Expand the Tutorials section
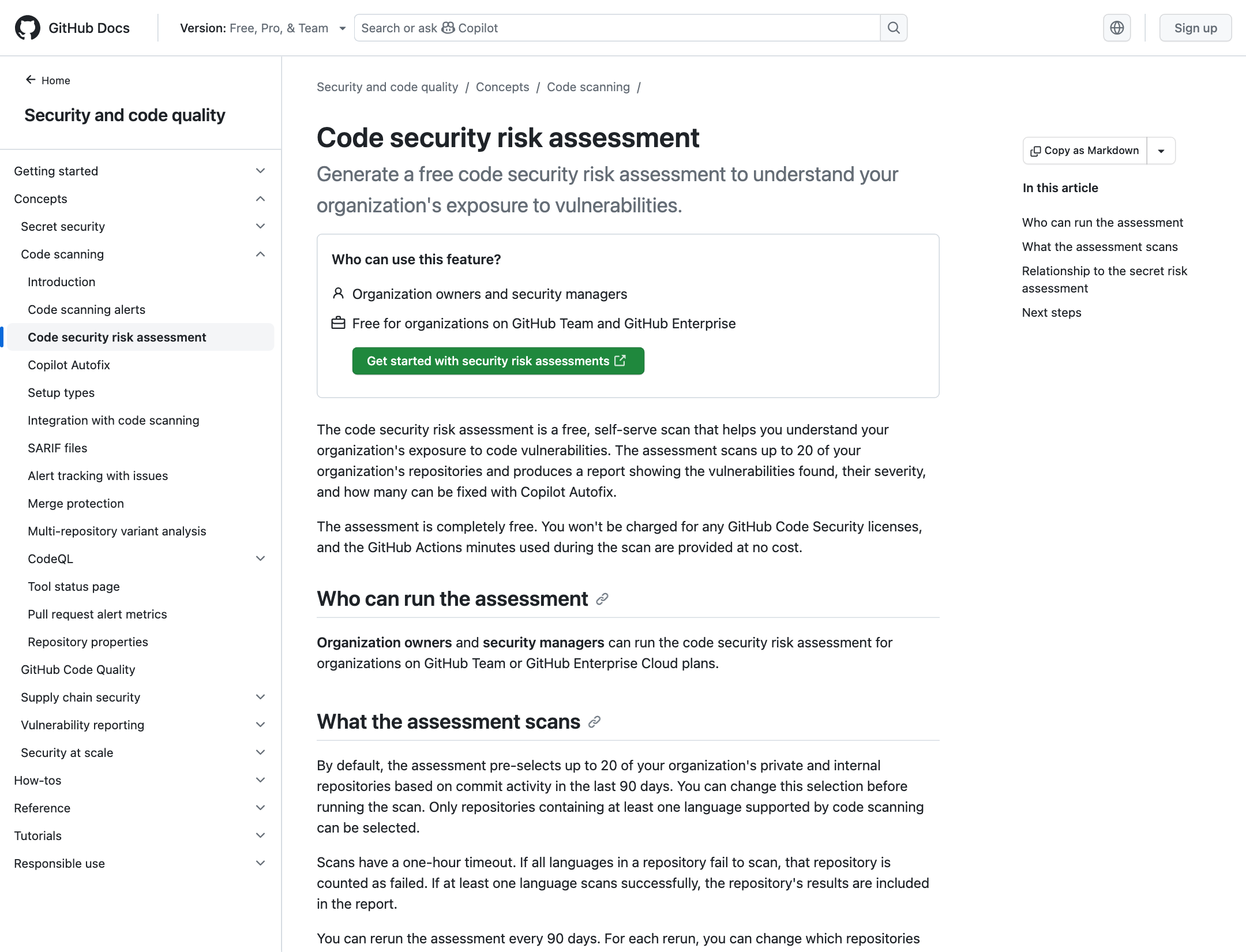 260,835
